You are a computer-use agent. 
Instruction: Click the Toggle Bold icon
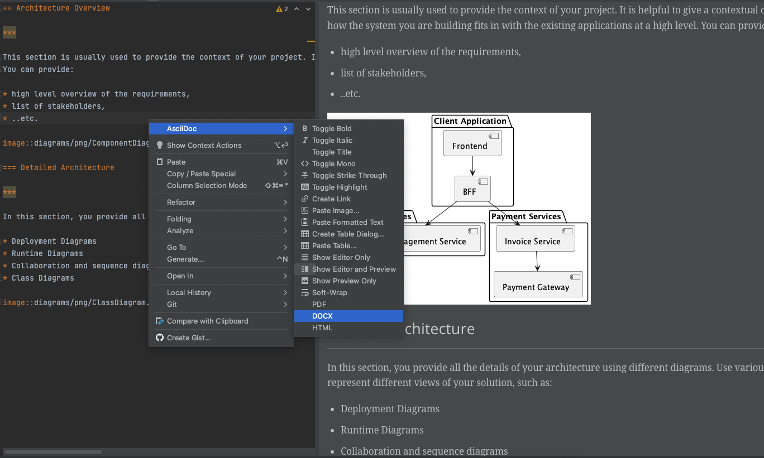(x=305, y=129)
